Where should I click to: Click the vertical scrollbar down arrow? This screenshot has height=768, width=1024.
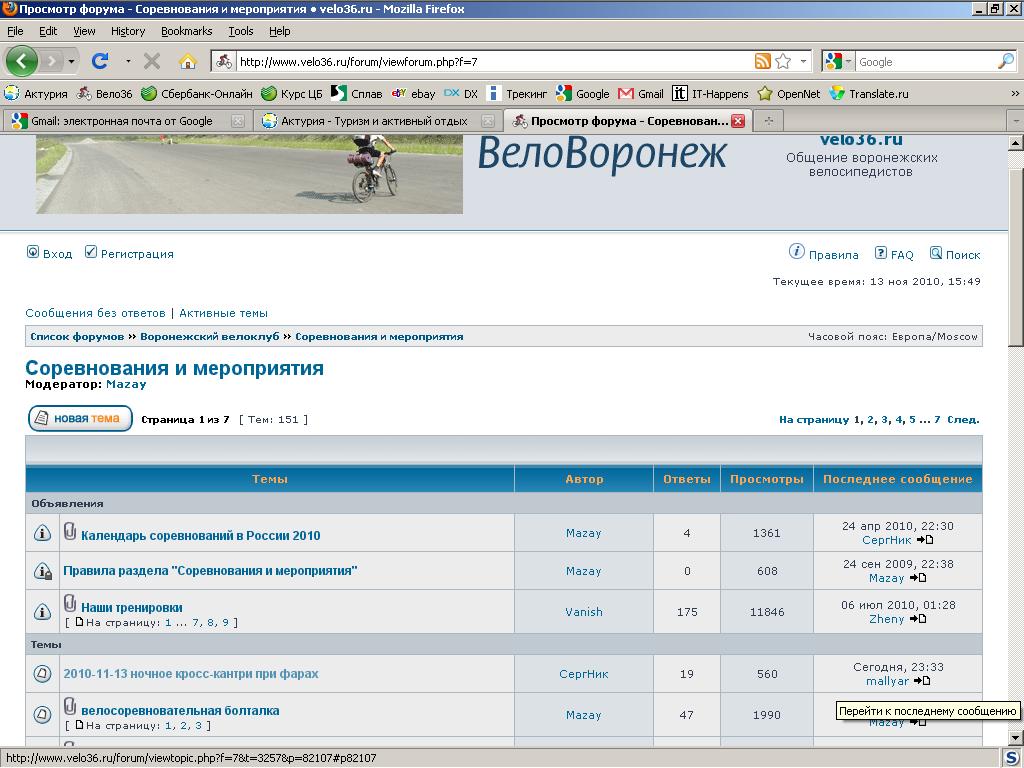(x=1015, y=738)
